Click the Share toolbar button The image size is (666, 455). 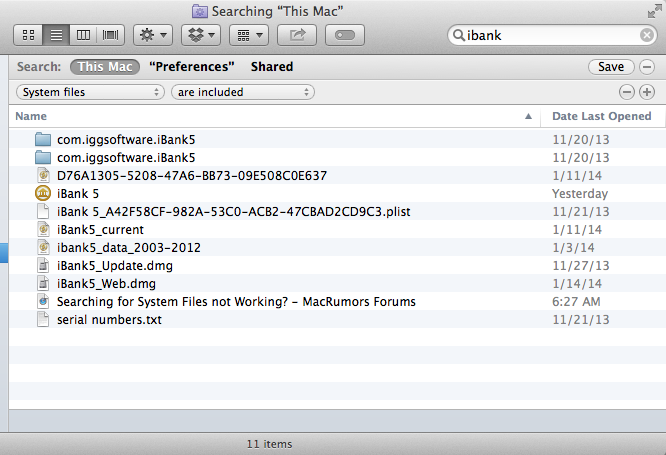tap(297, 35)
